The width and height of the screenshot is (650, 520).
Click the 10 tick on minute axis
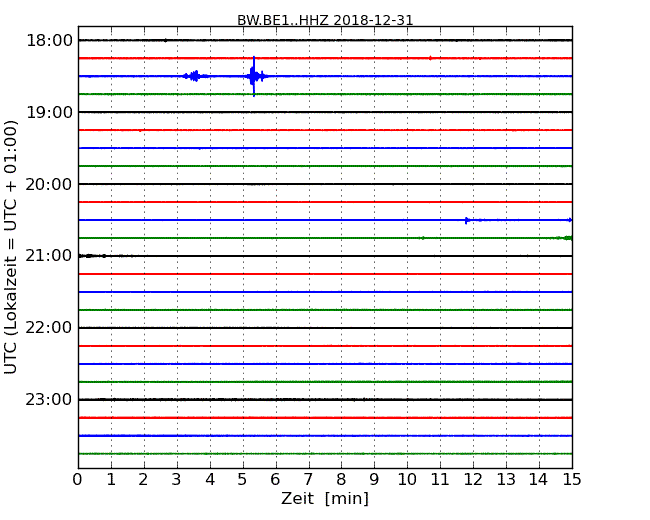pos(407,479)
